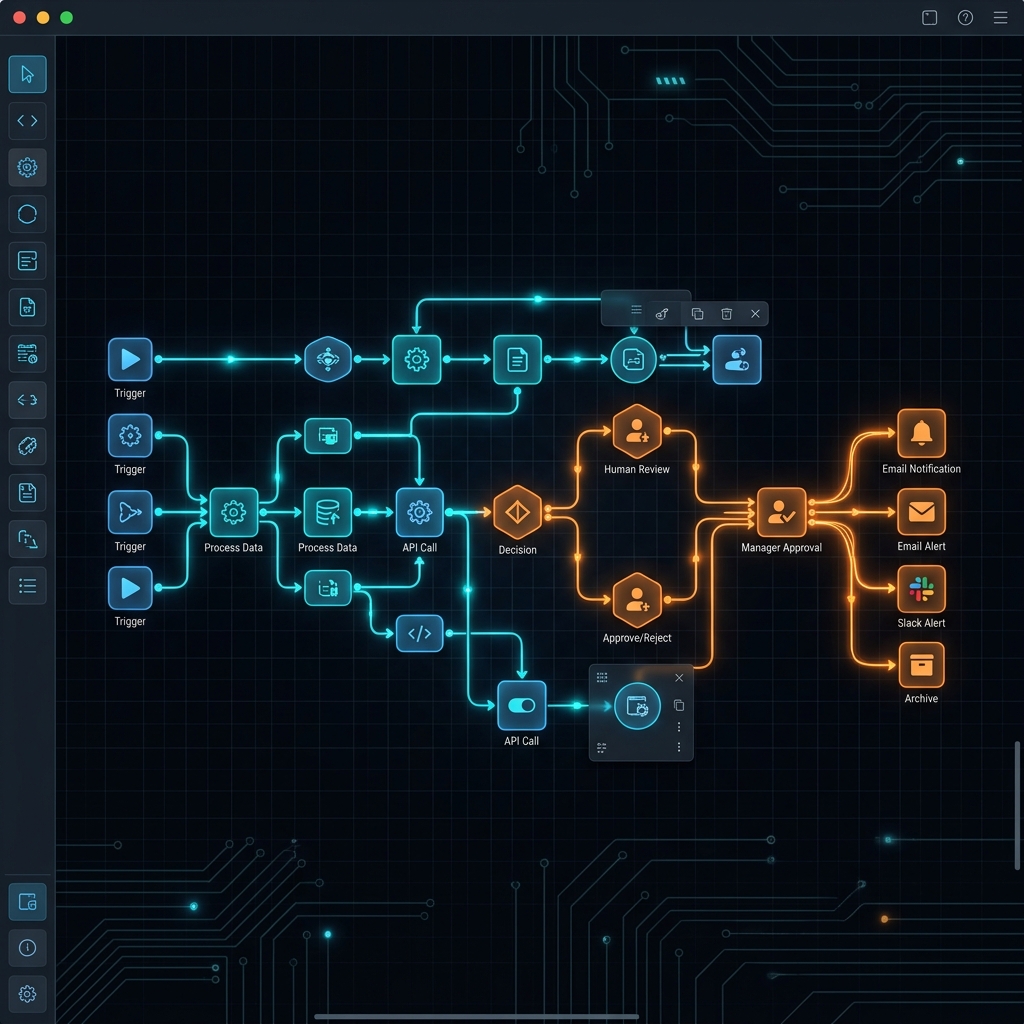Duplicate the node via the copy button
The height and width of the screenshot is (1024, 1024).
[696, 313]
